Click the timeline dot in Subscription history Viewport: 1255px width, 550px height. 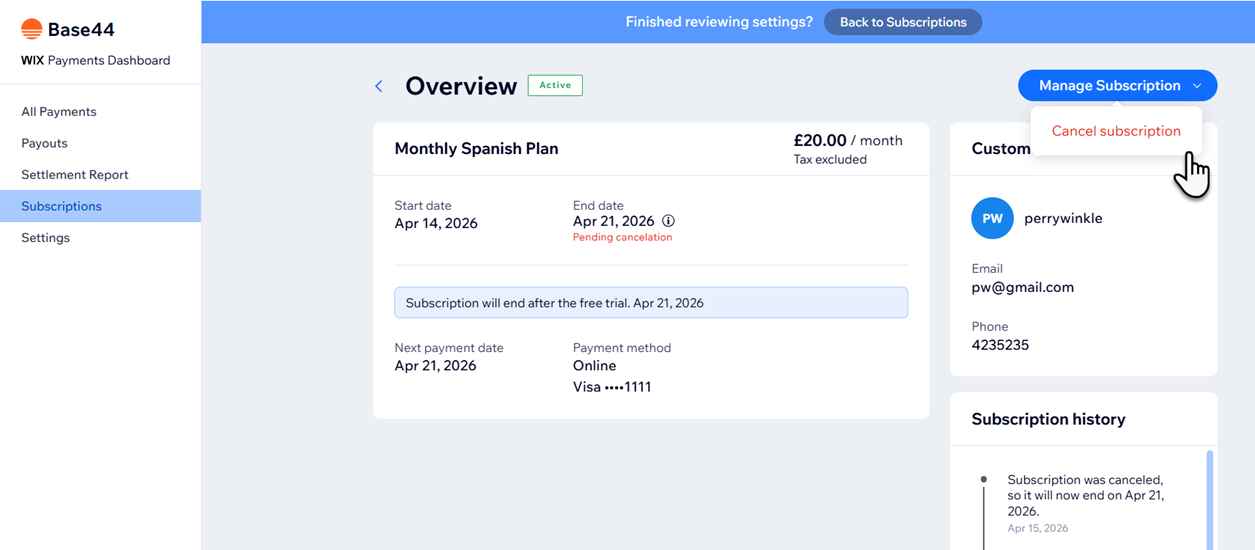point(984,480)
